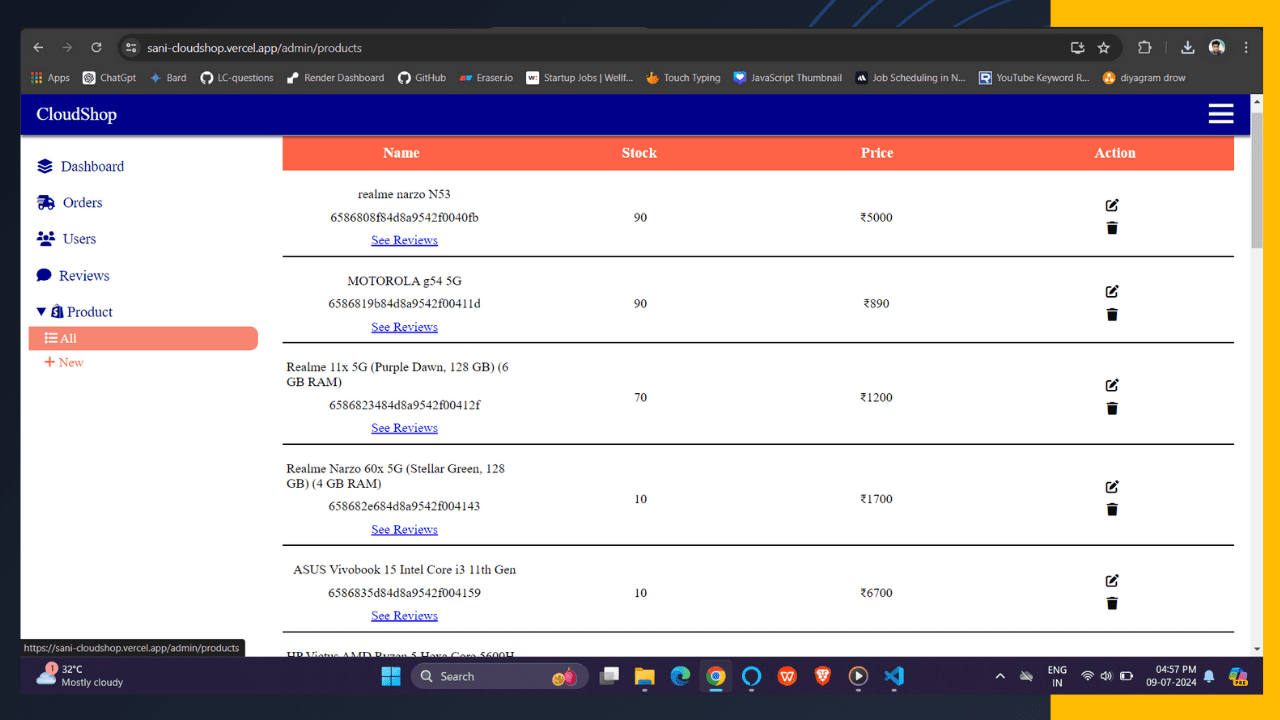Collapse the Product section in sidebar
The width and height of the screenshot is (1280, 720).
[x=42, y=312]
